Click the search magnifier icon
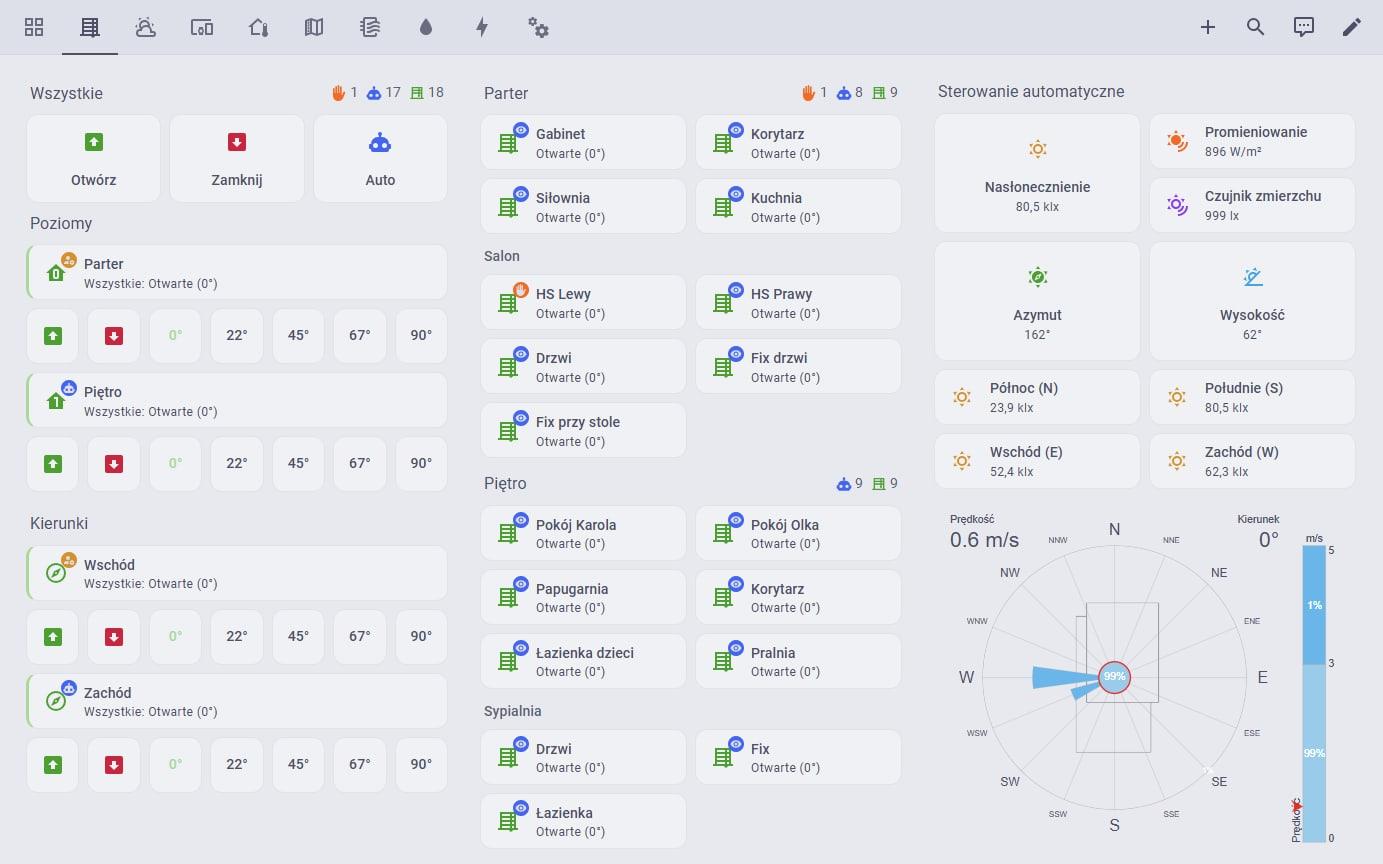 tap(1256, 27)
